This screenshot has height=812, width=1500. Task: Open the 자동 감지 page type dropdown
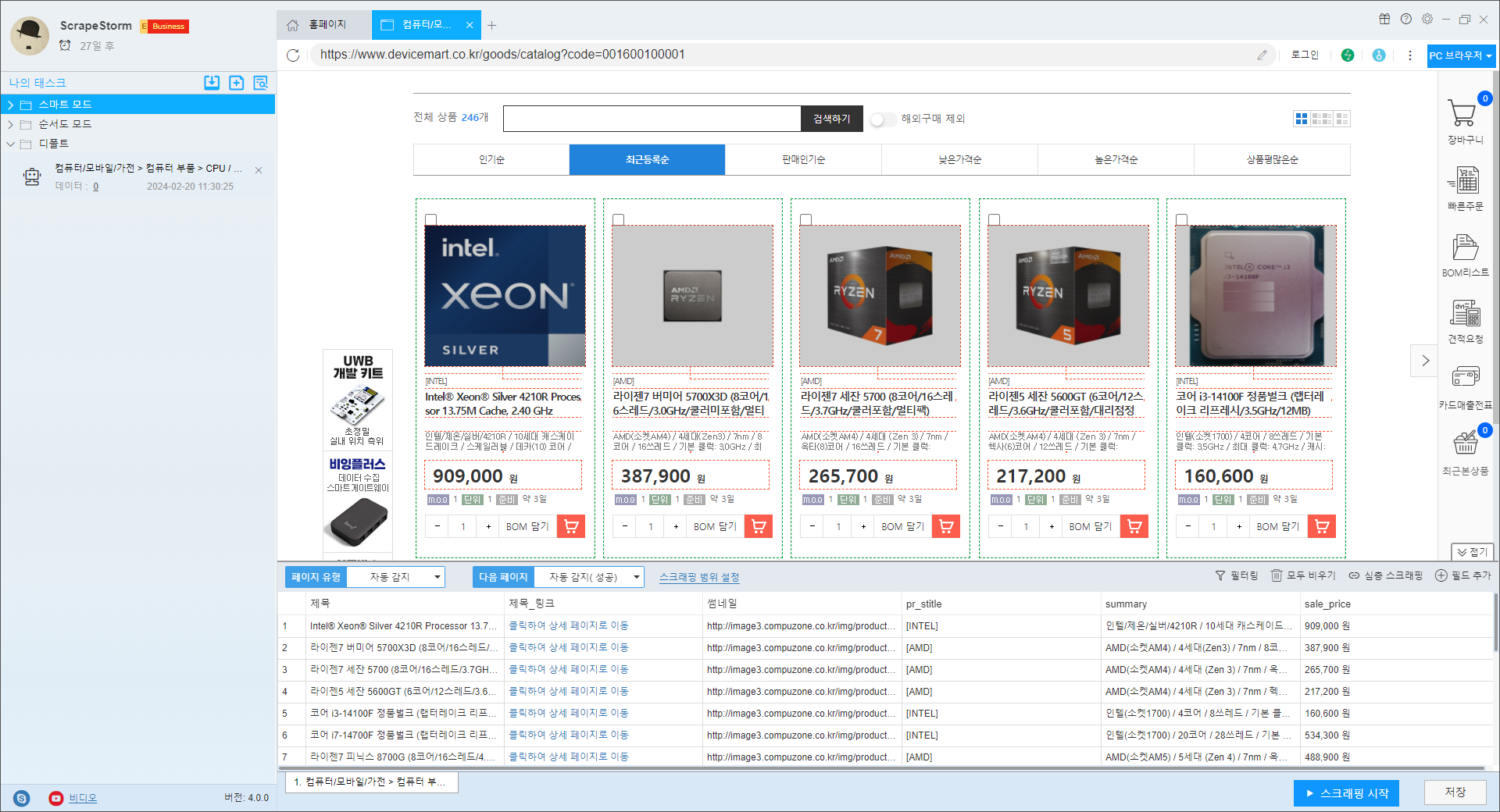[396, 577]
